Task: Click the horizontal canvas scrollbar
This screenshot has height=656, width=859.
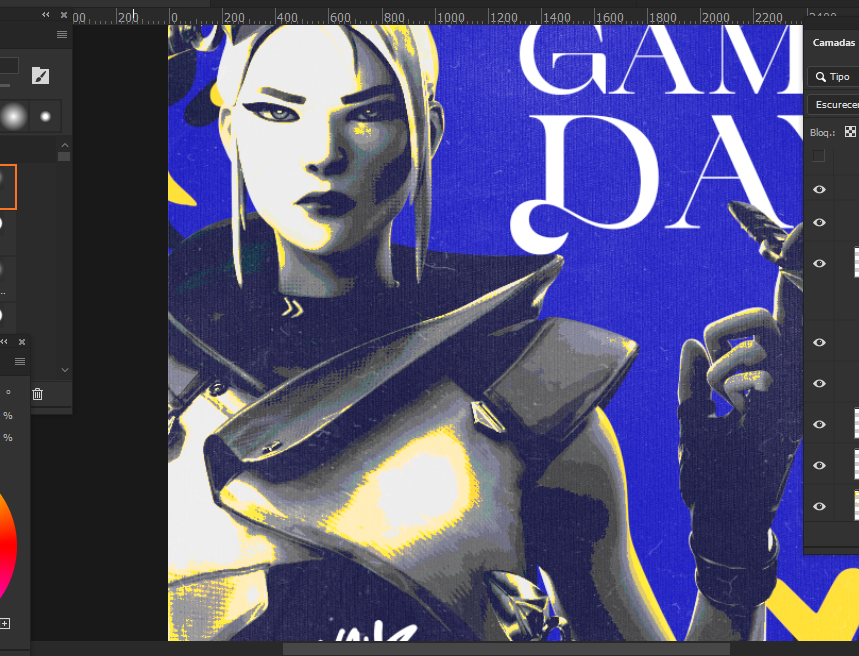Action: [x=506, y=649]
